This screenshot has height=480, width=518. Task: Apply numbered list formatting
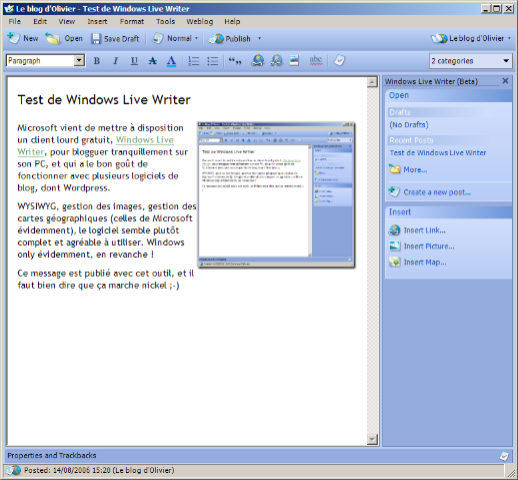(194, 61)
